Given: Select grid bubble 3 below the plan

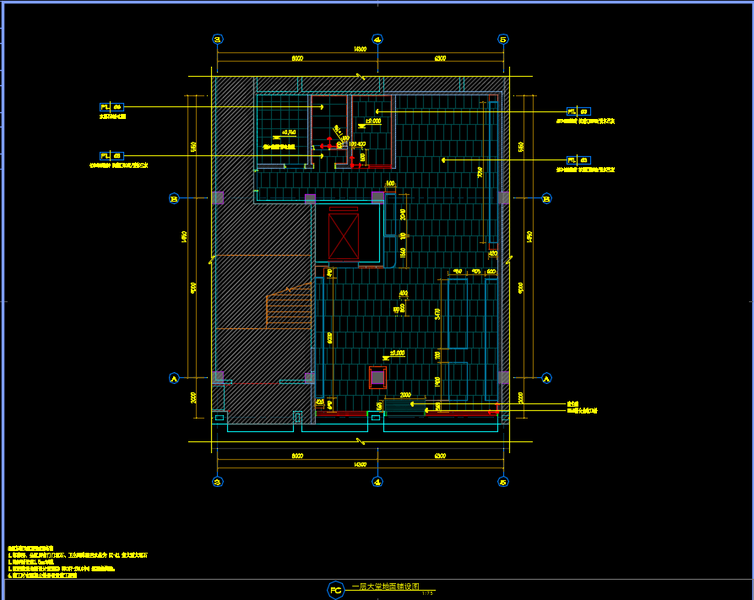Looking at the screenshot, I should (x=218, y=482).
